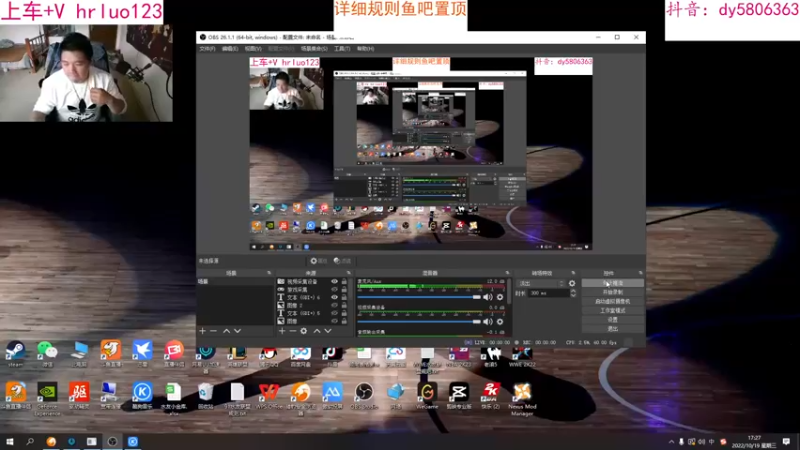Pop out the scenes dock panel
This screenshot has height=450, width=800.
point(269,273)
